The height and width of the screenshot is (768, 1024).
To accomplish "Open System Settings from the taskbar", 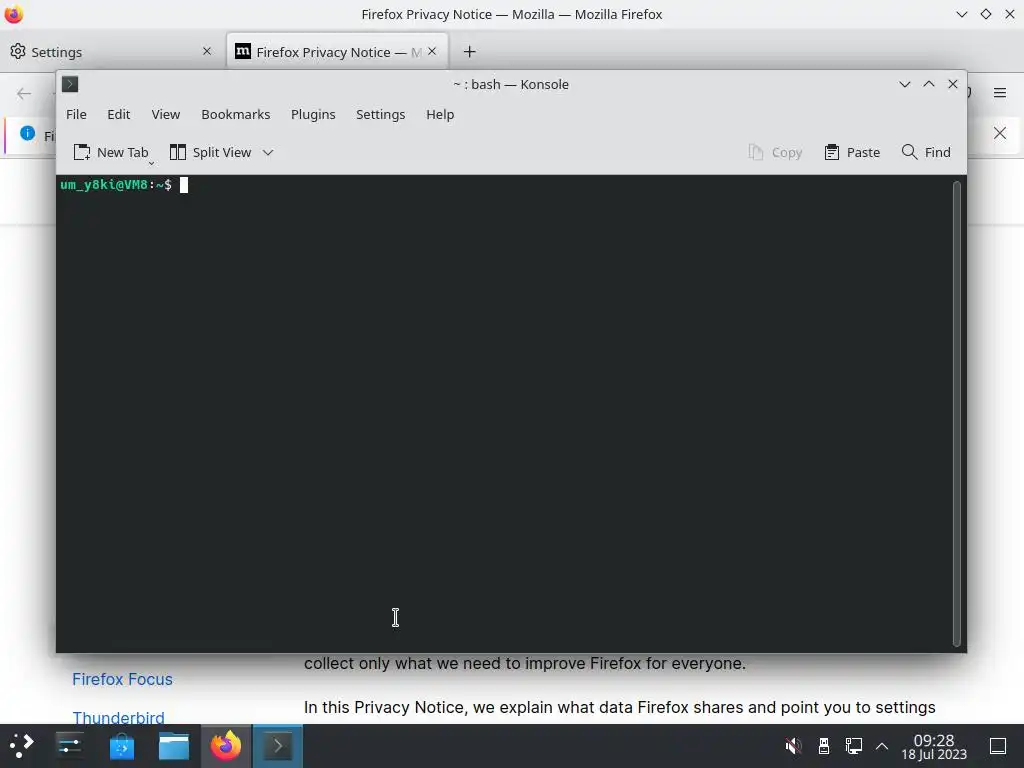I will 69,746.
